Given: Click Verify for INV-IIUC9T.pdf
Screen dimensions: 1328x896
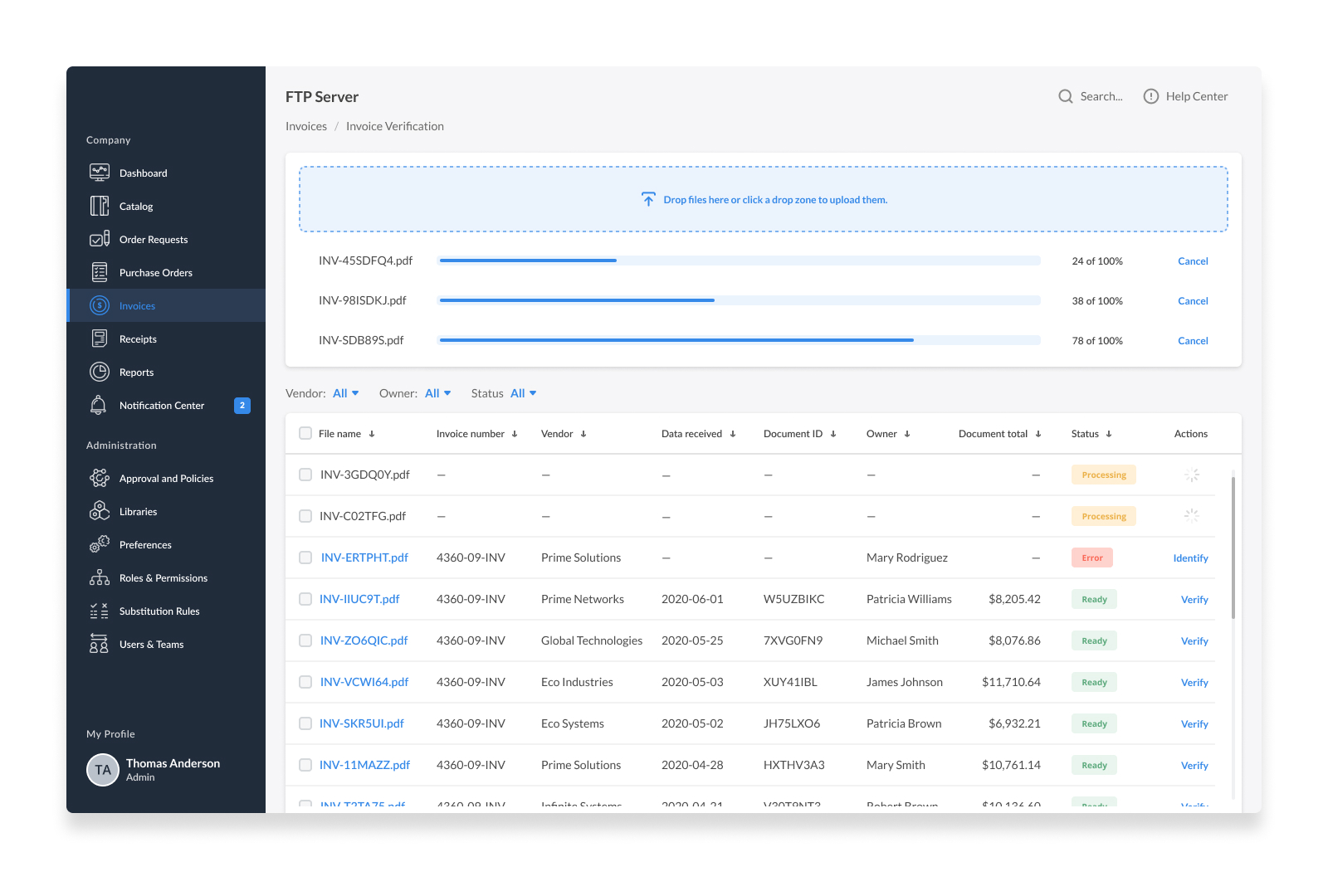Looking at the screenshot, I should 1194,599.
